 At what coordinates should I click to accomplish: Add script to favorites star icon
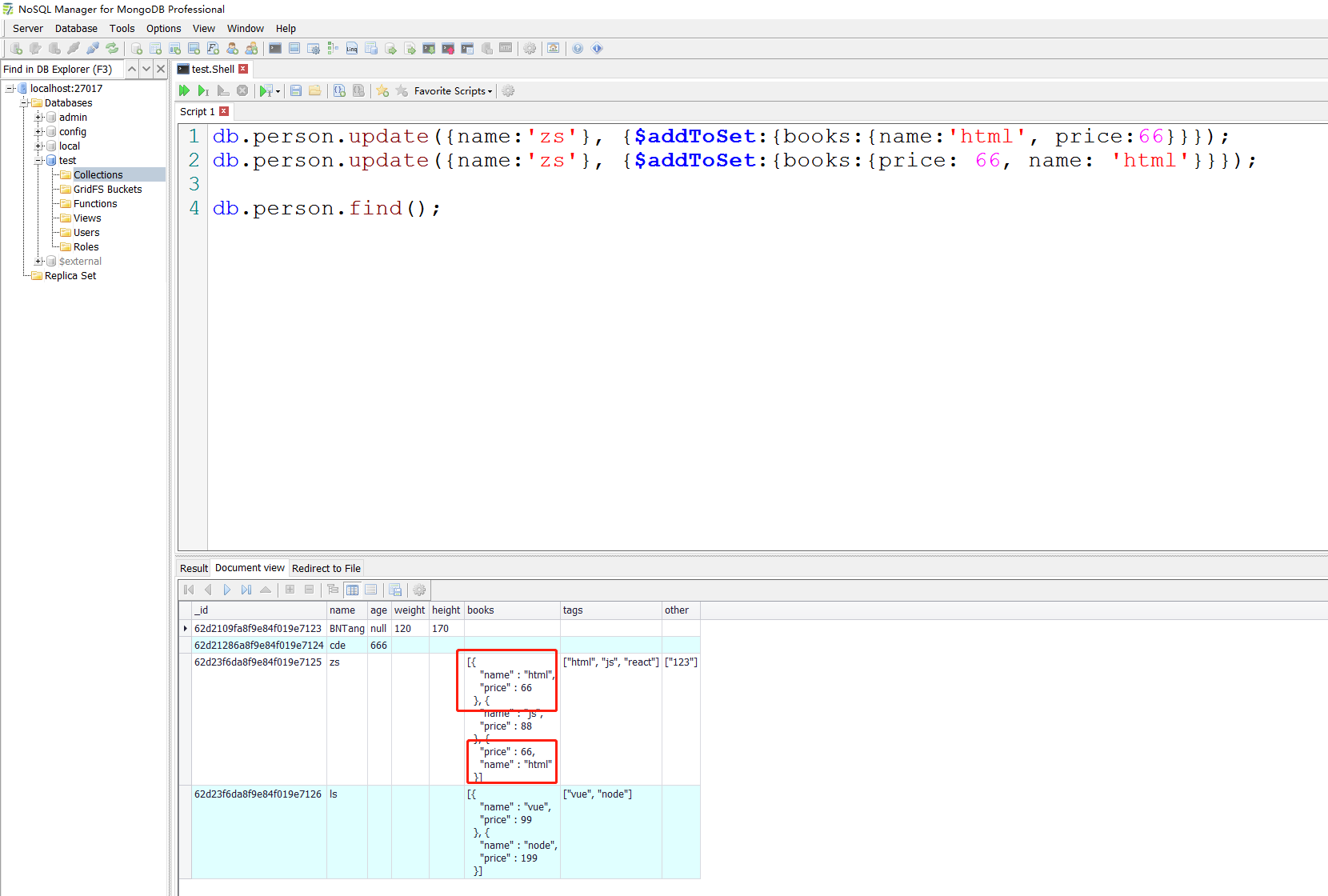383,91
